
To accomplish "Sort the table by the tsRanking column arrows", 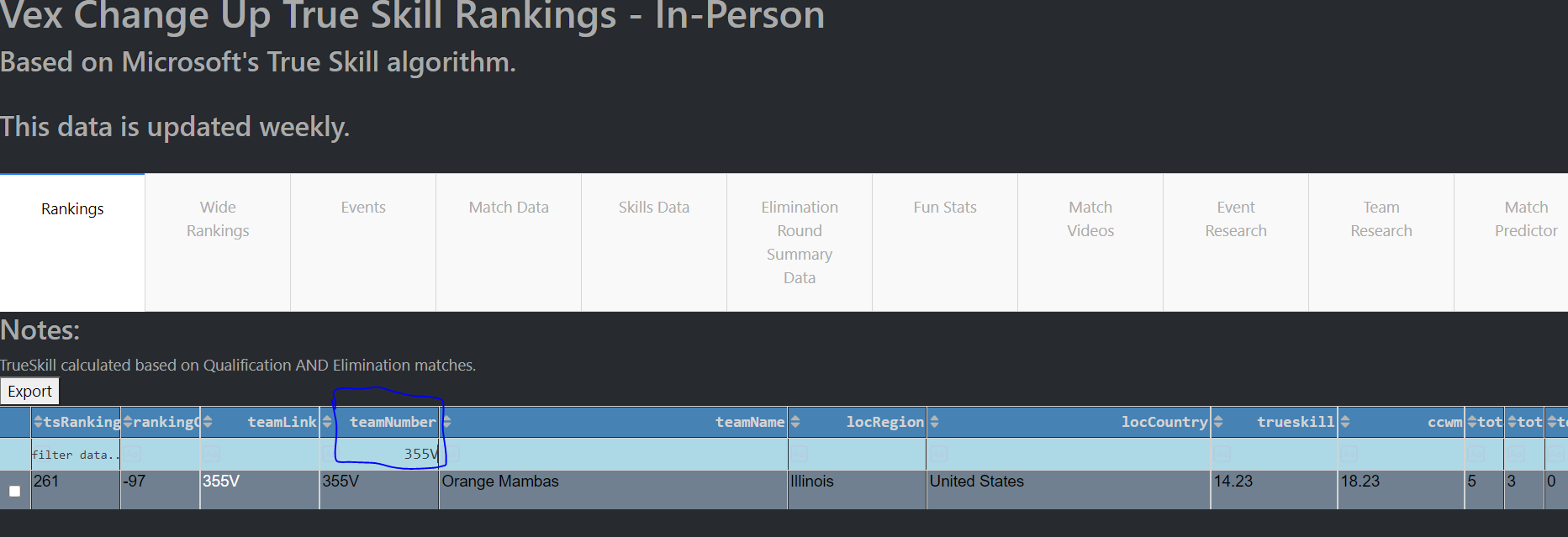I will [x=38, y=422].
